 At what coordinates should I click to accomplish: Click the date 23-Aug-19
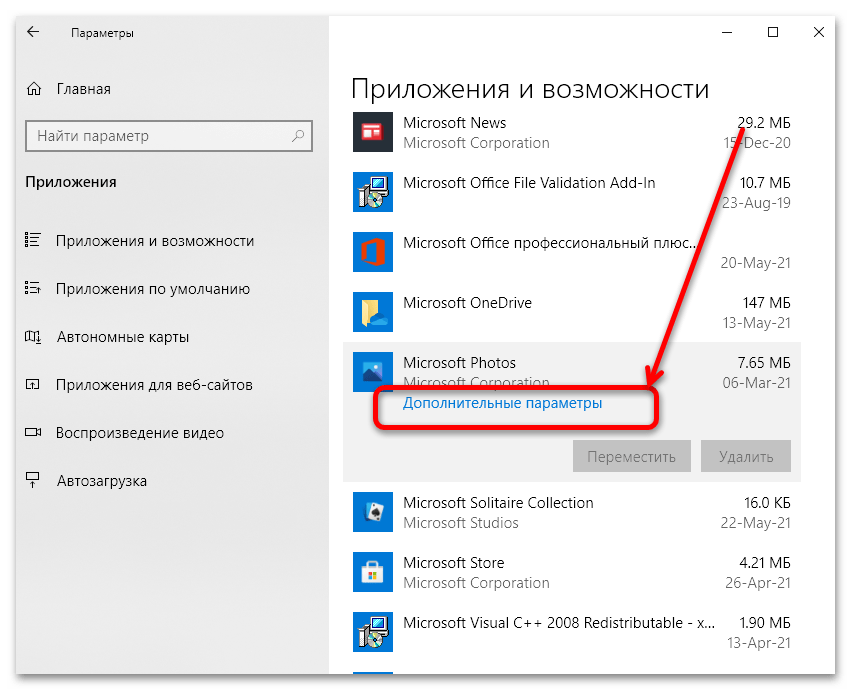click(756, 202)
